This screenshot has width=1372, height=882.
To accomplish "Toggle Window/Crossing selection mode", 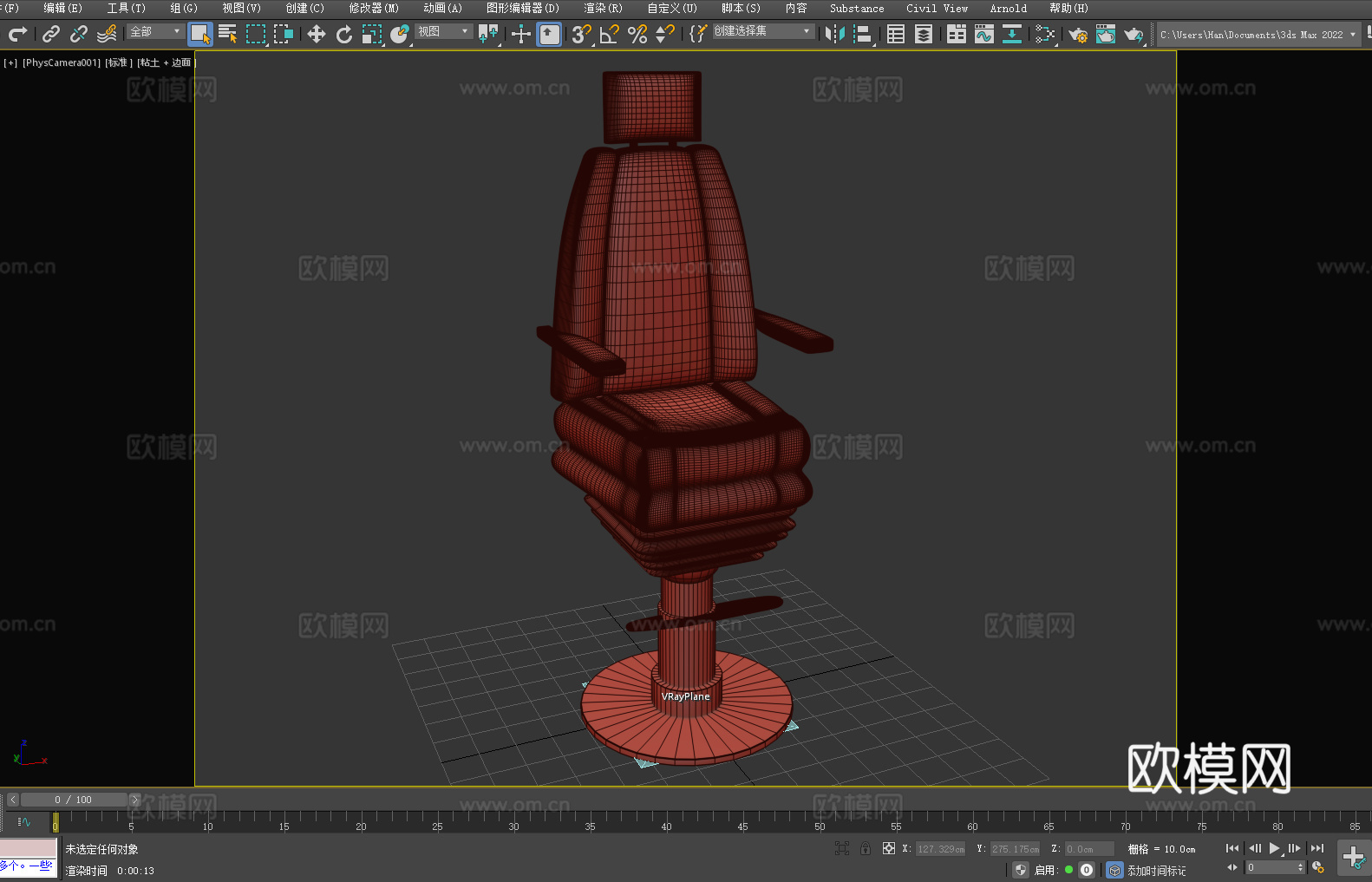I will 284,34.
